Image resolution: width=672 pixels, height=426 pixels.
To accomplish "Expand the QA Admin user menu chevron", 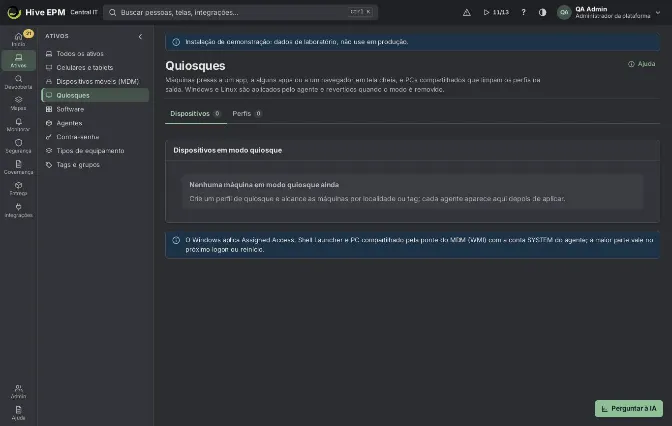I will coord(658,12).
